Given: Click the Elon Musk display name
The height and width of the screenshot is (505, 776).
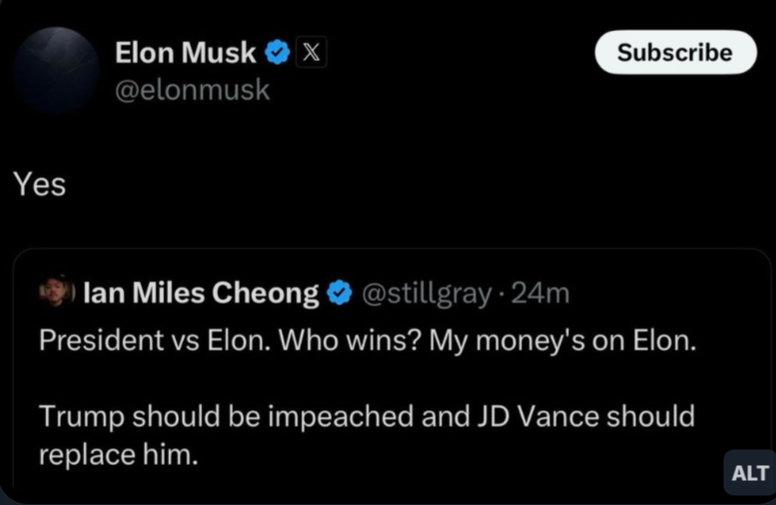Looking at the screenshot, I should [185, 52].
